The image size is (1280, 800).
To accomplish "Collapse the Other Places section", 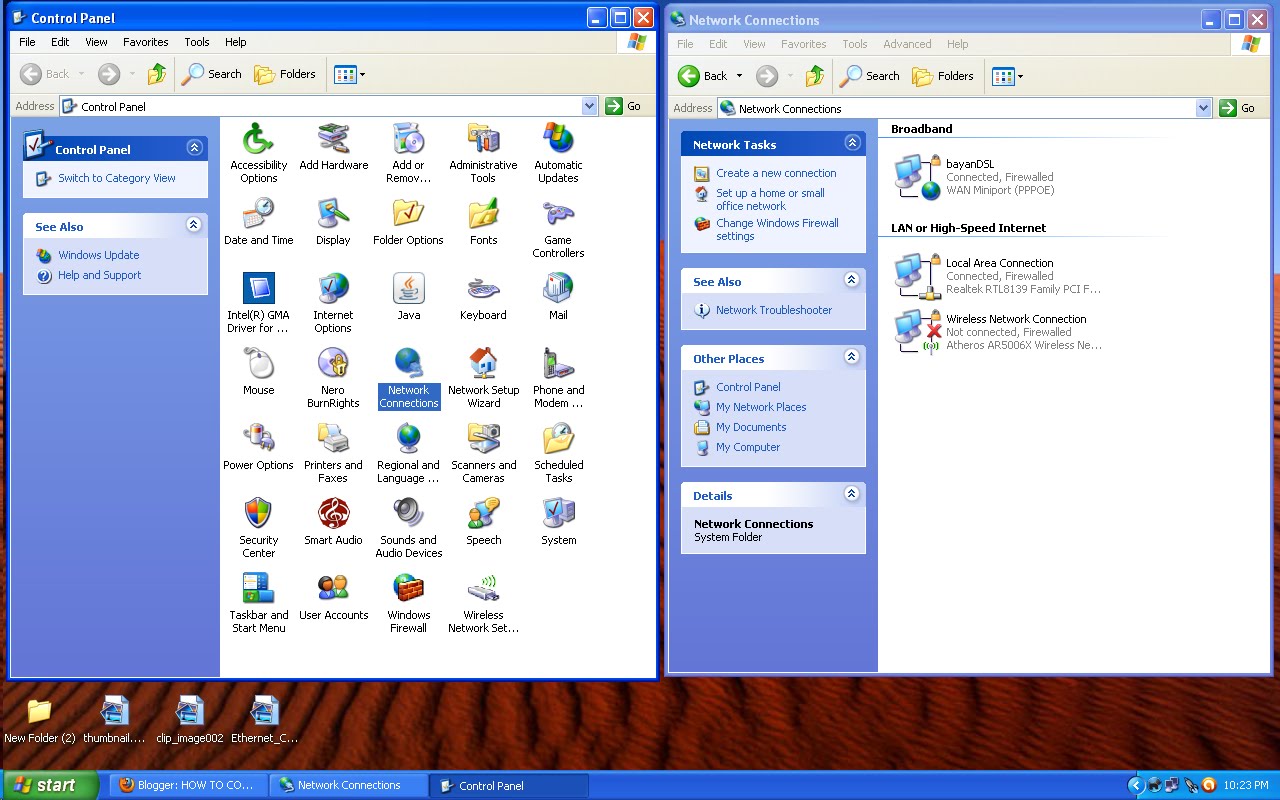I will click(852, 358).
